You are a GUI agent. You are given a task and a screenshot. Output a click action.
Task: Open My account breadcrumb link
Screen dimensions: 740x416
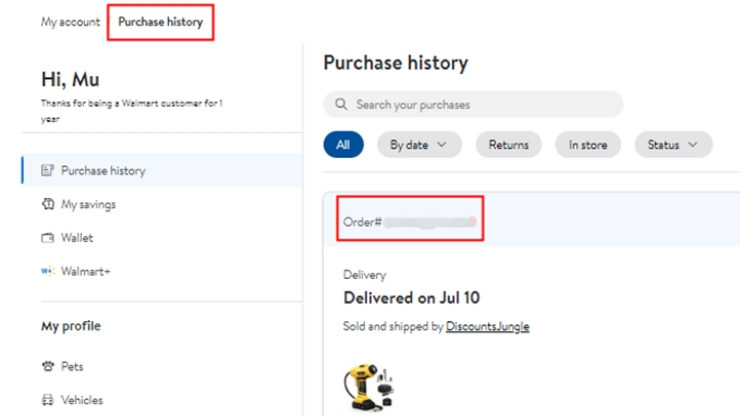tap(70, 22)
